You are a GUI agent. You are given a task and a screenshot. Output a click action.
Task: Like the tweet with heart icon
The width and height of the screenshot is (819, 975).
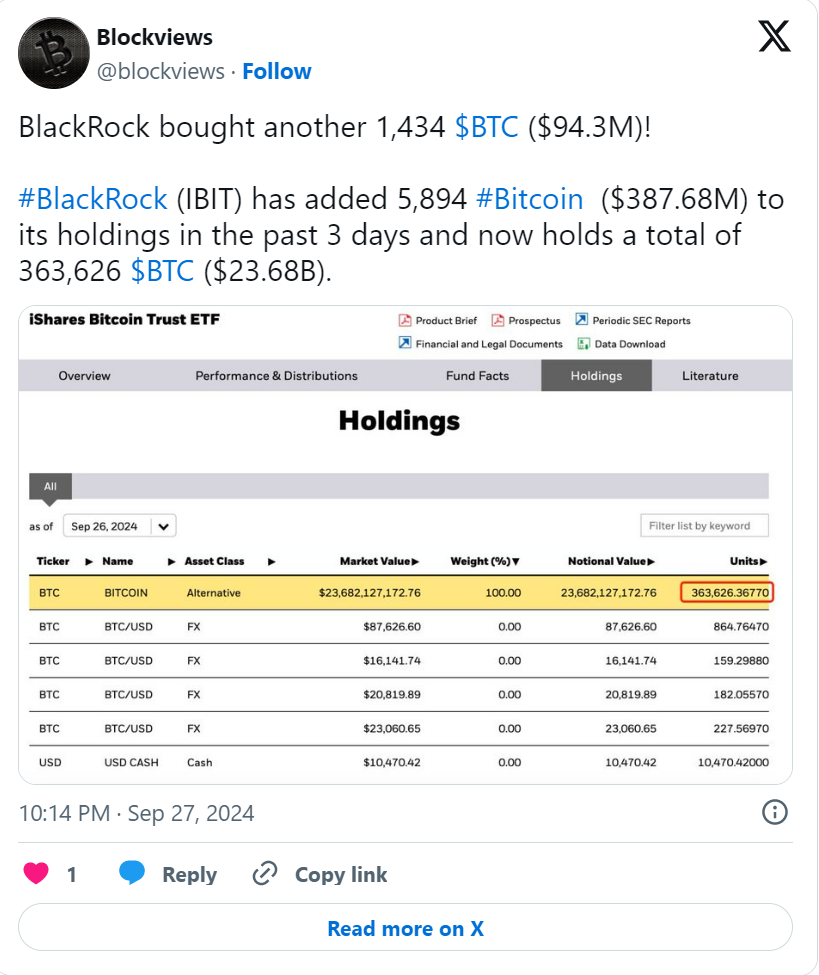click(36, 874)
